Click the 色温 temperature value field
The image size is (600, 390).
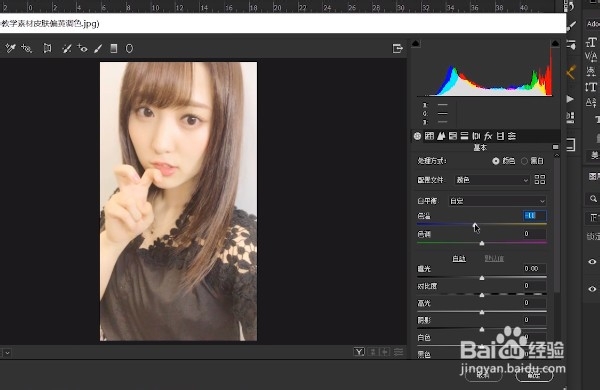pyautogui.click(x=535, y=216)
